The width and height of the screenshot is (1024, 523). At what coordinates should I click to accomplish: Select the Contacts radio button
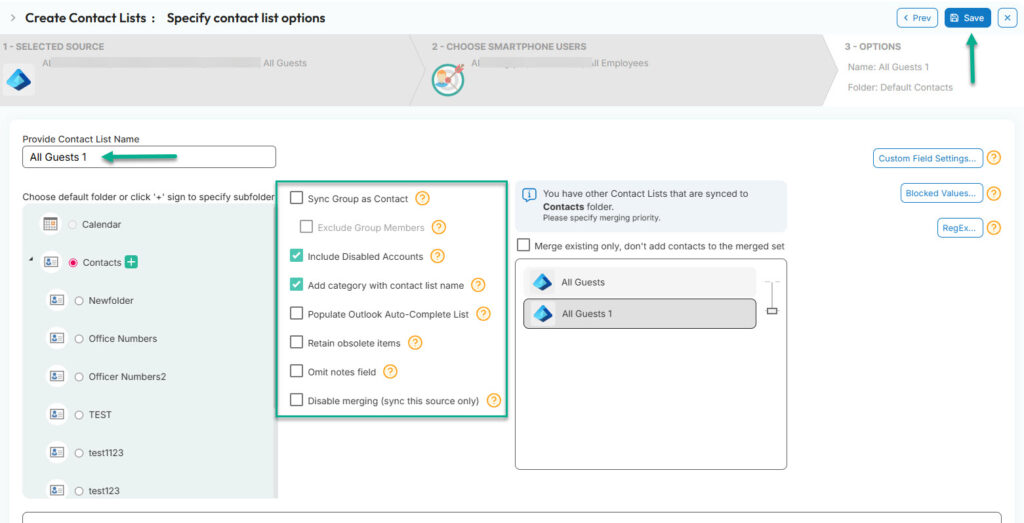click(73, 262)
